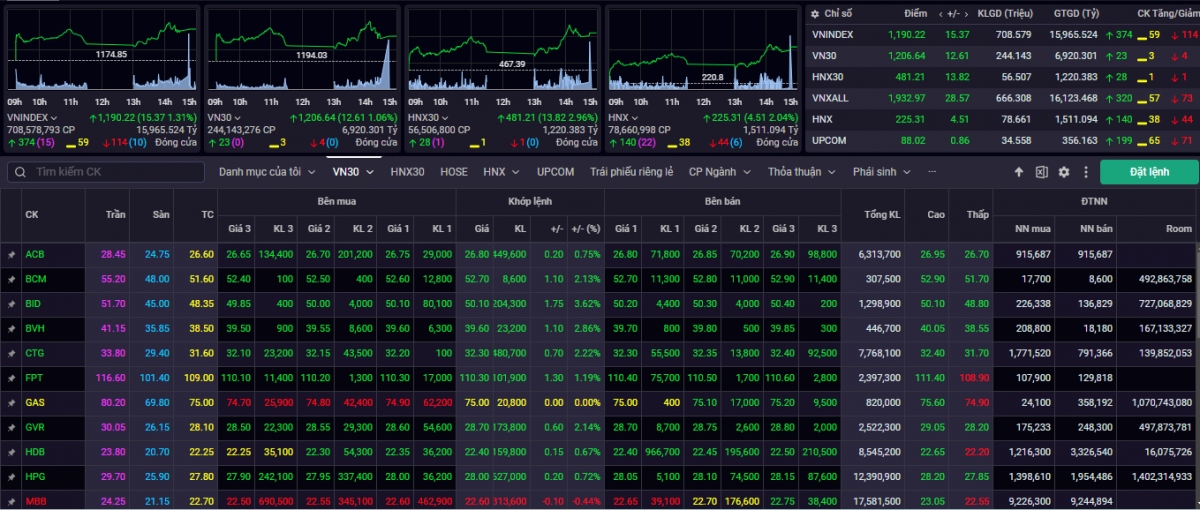Change index via HNX chart dropdown

pyautogui.click(x=621, y=117)
